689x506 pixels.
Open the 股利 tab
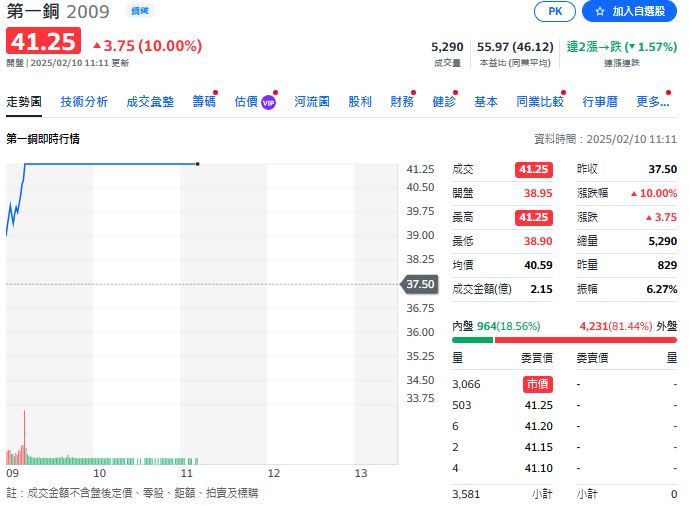click(x=360, y=102)
